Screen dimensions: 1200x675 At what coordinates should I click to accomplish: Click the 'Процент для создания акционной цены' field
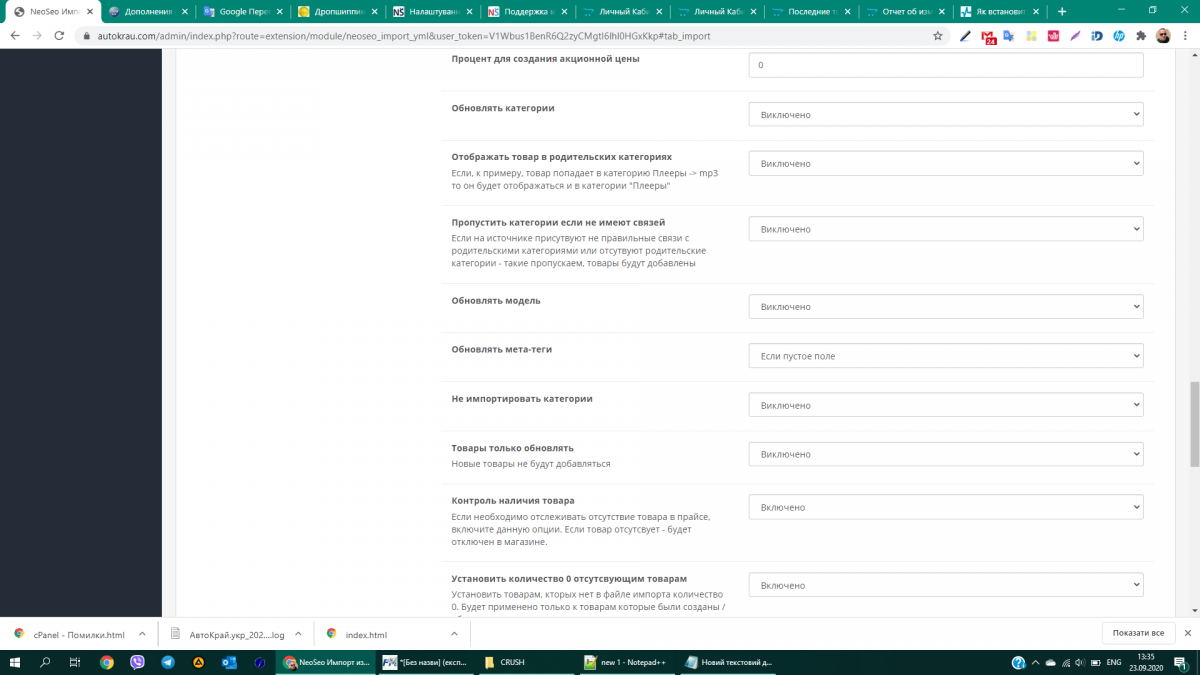coord(945,65)
